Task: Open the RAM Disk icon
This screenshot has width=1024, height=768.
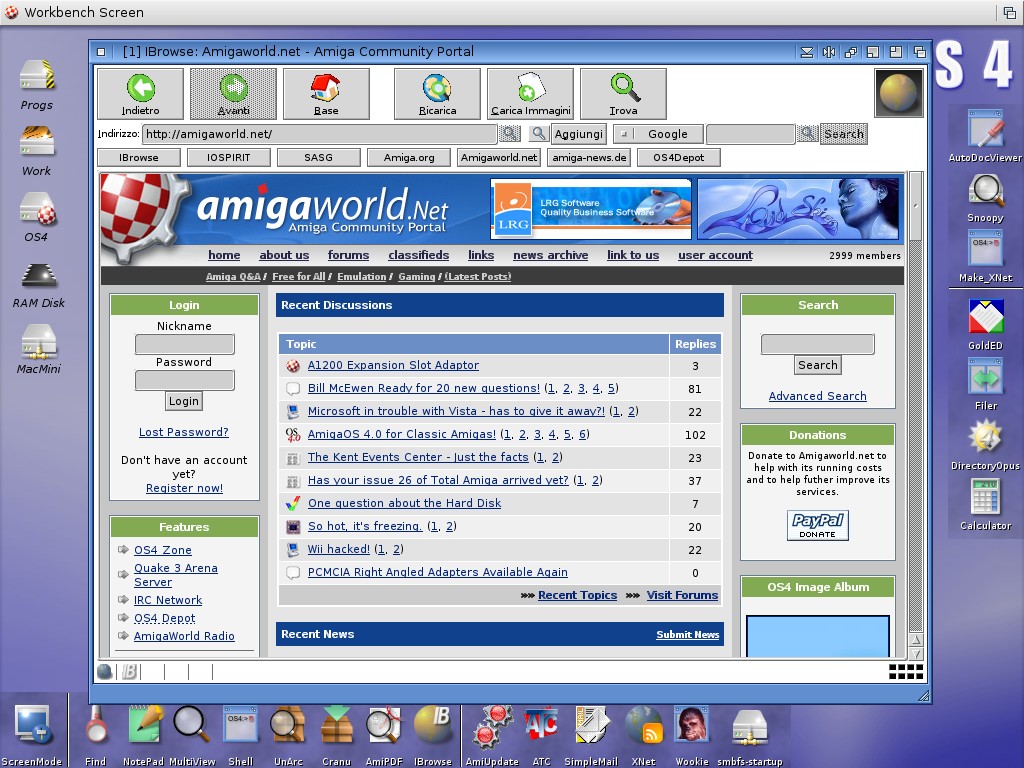Action: point(39,286)
